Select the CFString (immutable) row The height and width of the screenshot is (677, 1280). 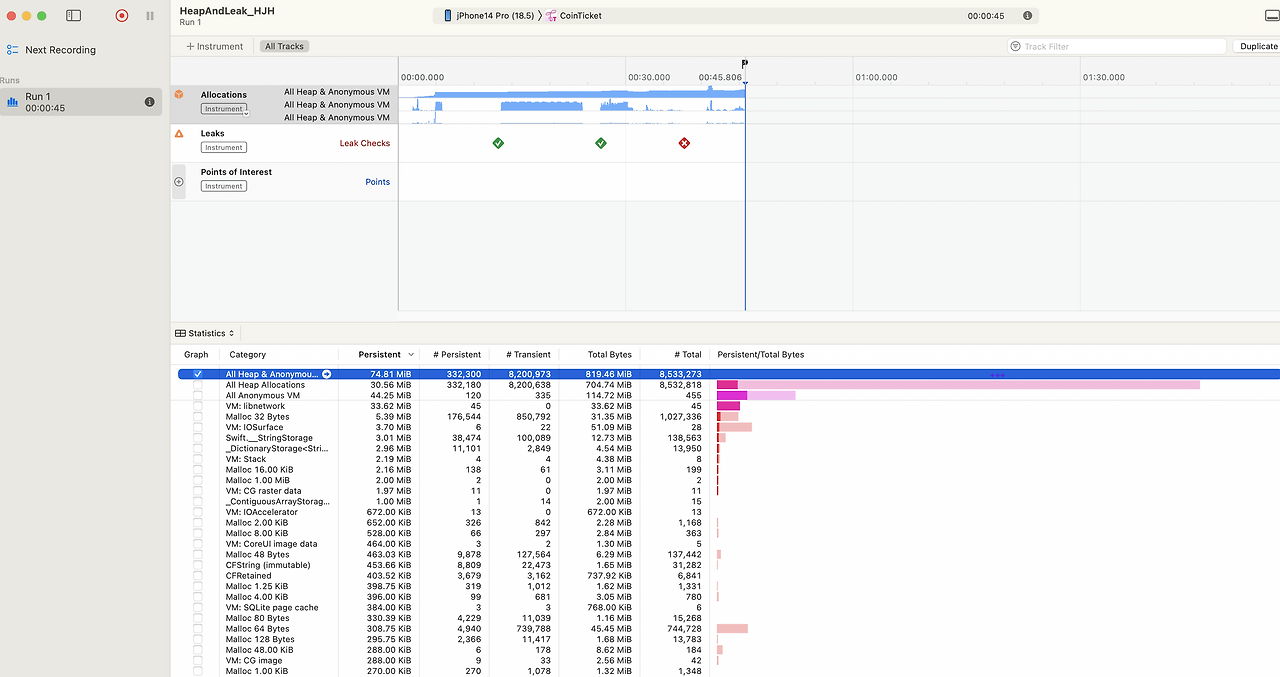729,565
